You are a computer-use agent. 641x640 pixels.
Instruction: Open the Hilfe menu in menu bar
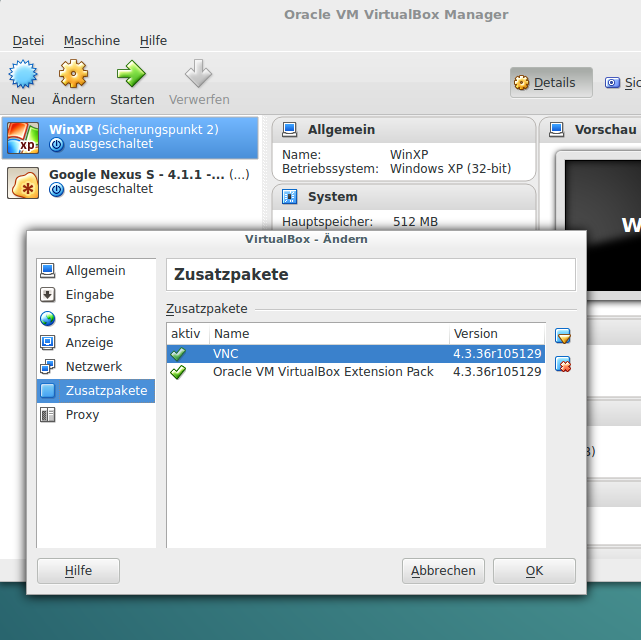[153, 41]
